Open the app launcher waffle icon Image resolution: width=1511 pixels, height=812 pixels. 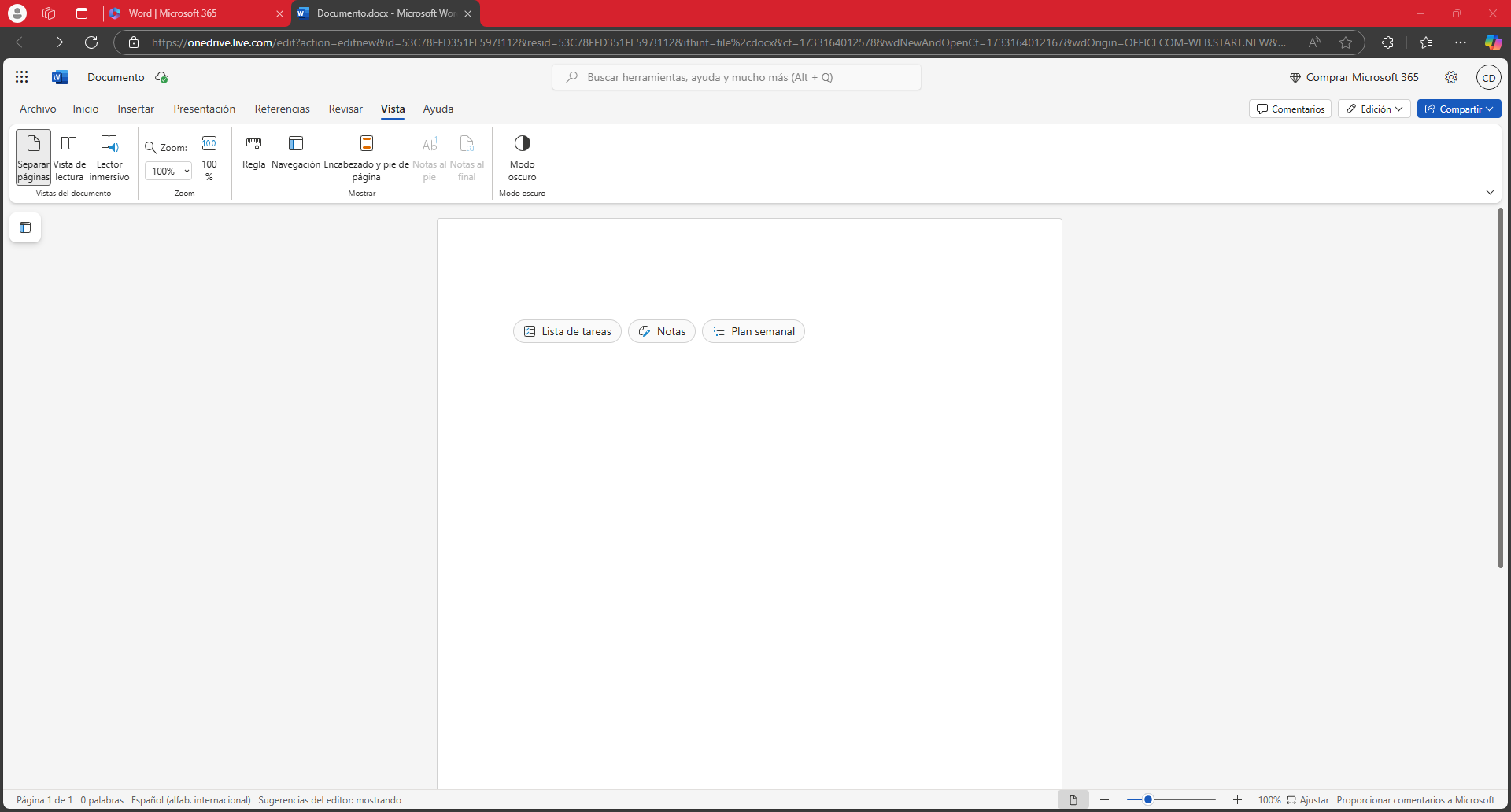pyautogui.click(x=22, y=77)
